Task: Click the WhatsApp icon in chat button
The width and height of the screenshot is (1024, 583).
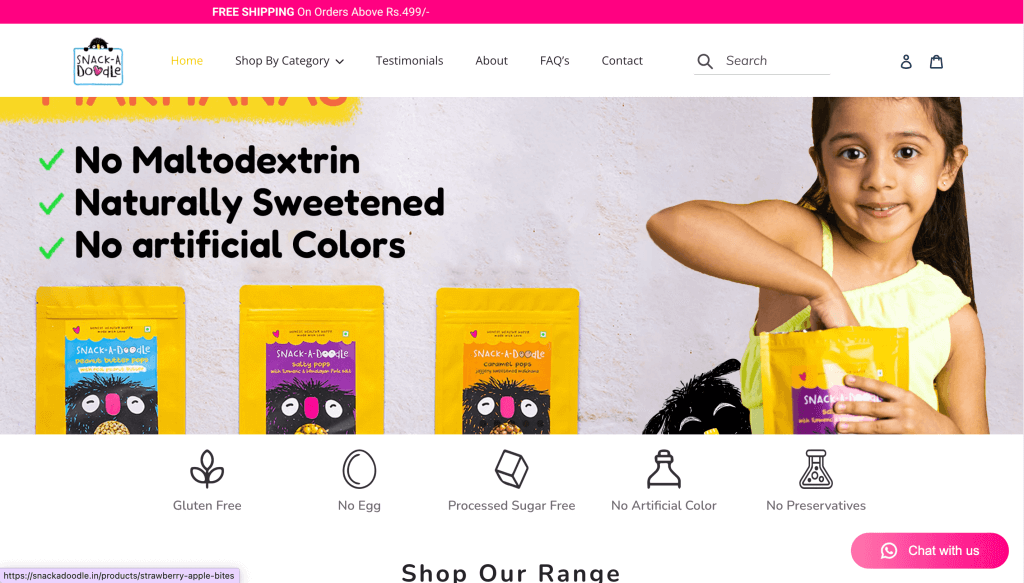Action: [x=889, y=550]
